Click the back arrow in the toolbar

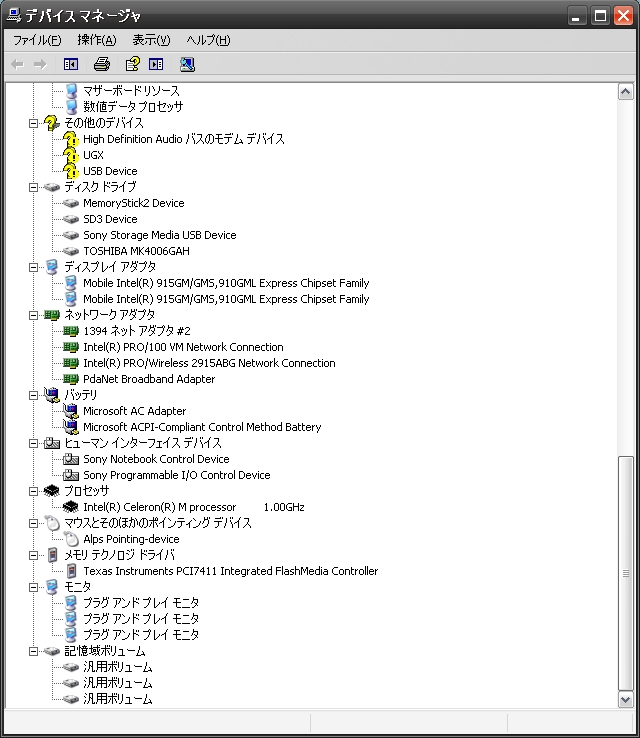pos(17,64)
